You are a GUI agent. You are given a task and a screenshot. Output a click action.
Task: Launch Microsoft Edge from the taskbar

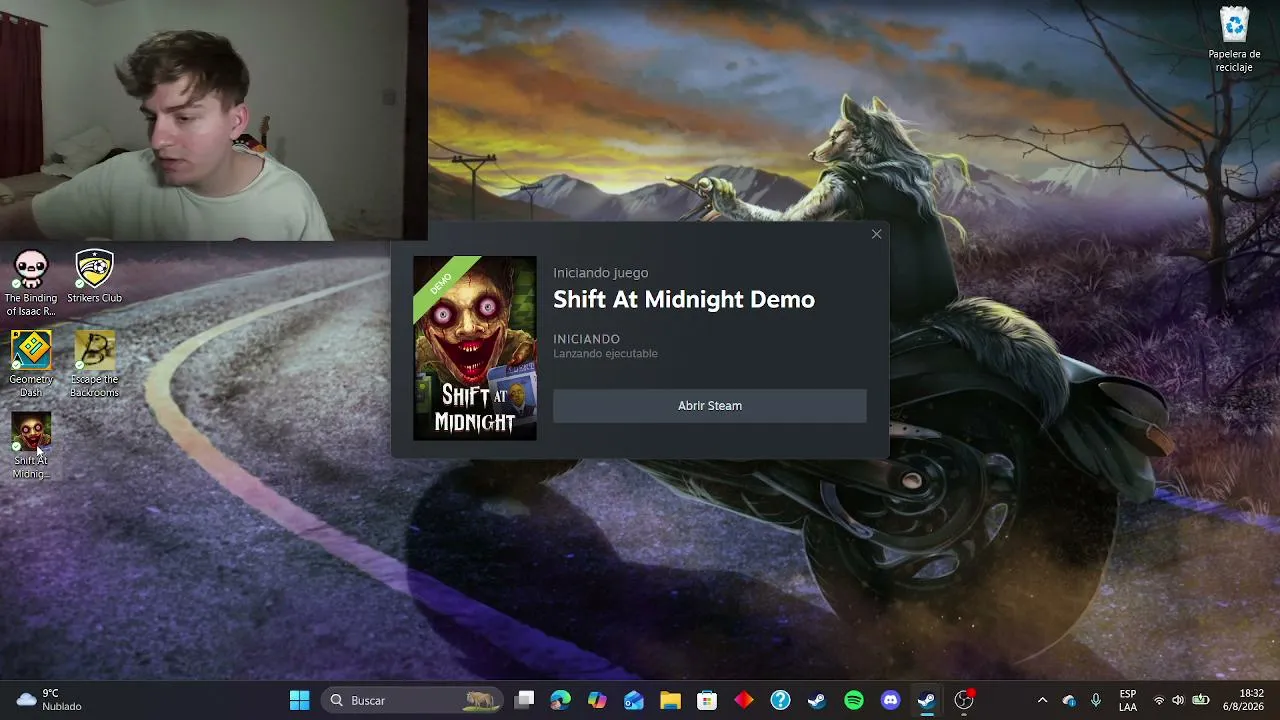(560, 700)
